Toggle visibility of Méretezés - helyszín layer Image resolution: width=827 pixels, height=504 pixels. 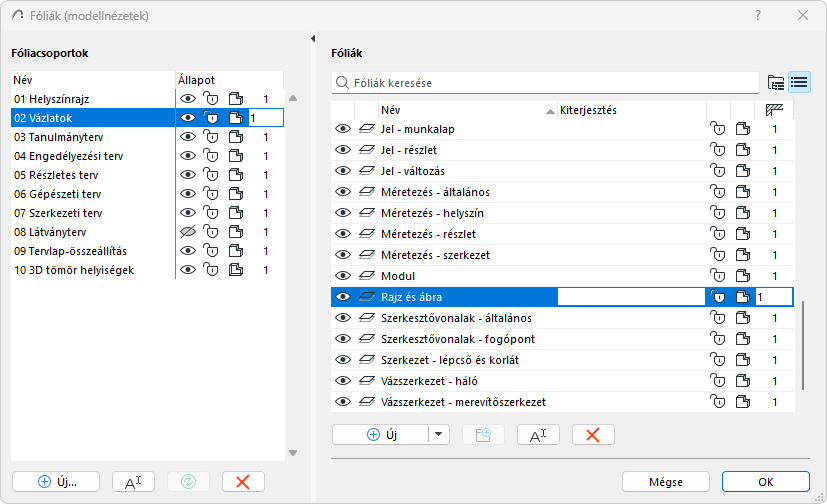tap(343, 213)
